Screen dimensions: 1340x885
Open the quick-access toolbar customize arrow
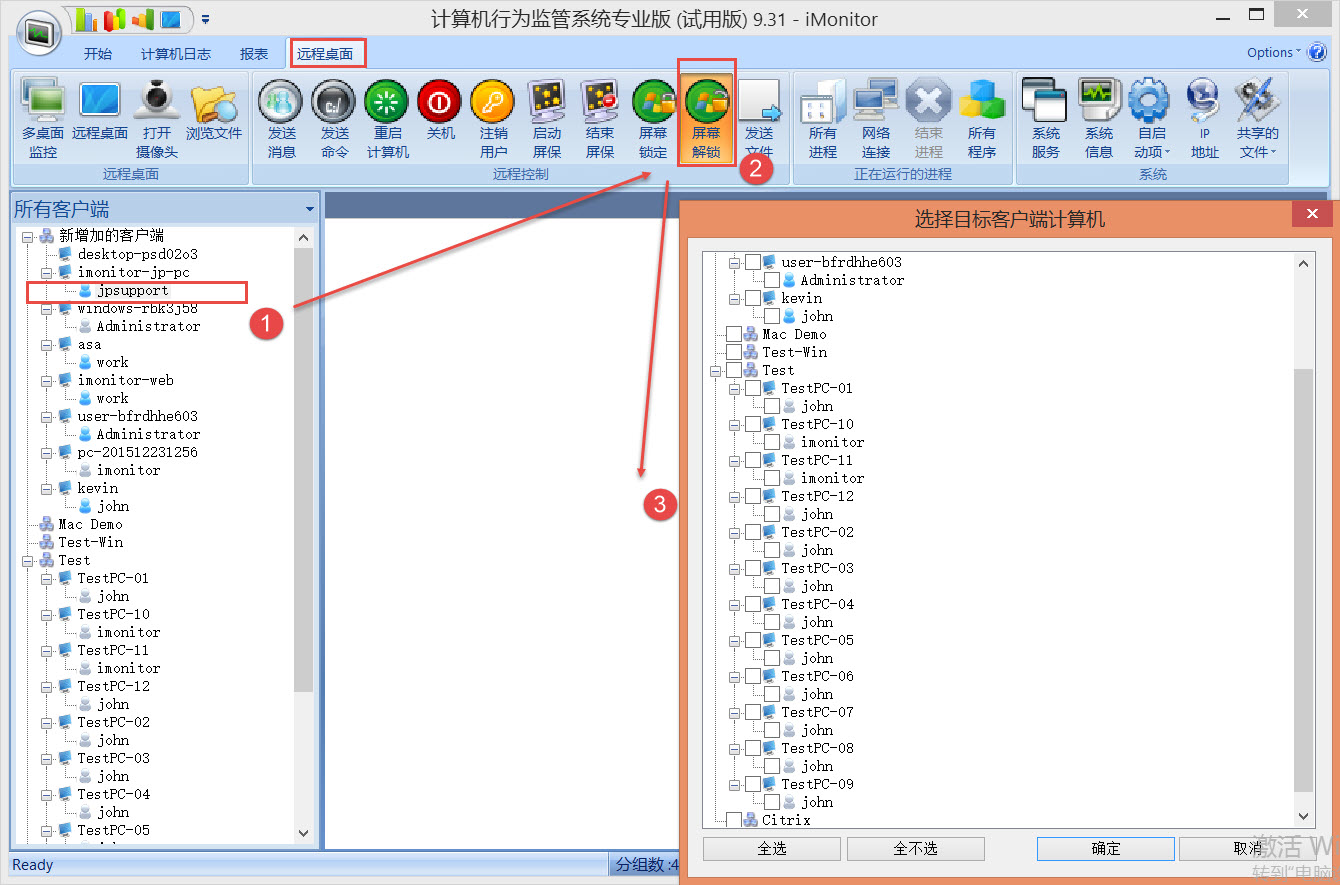click(205, 18)
